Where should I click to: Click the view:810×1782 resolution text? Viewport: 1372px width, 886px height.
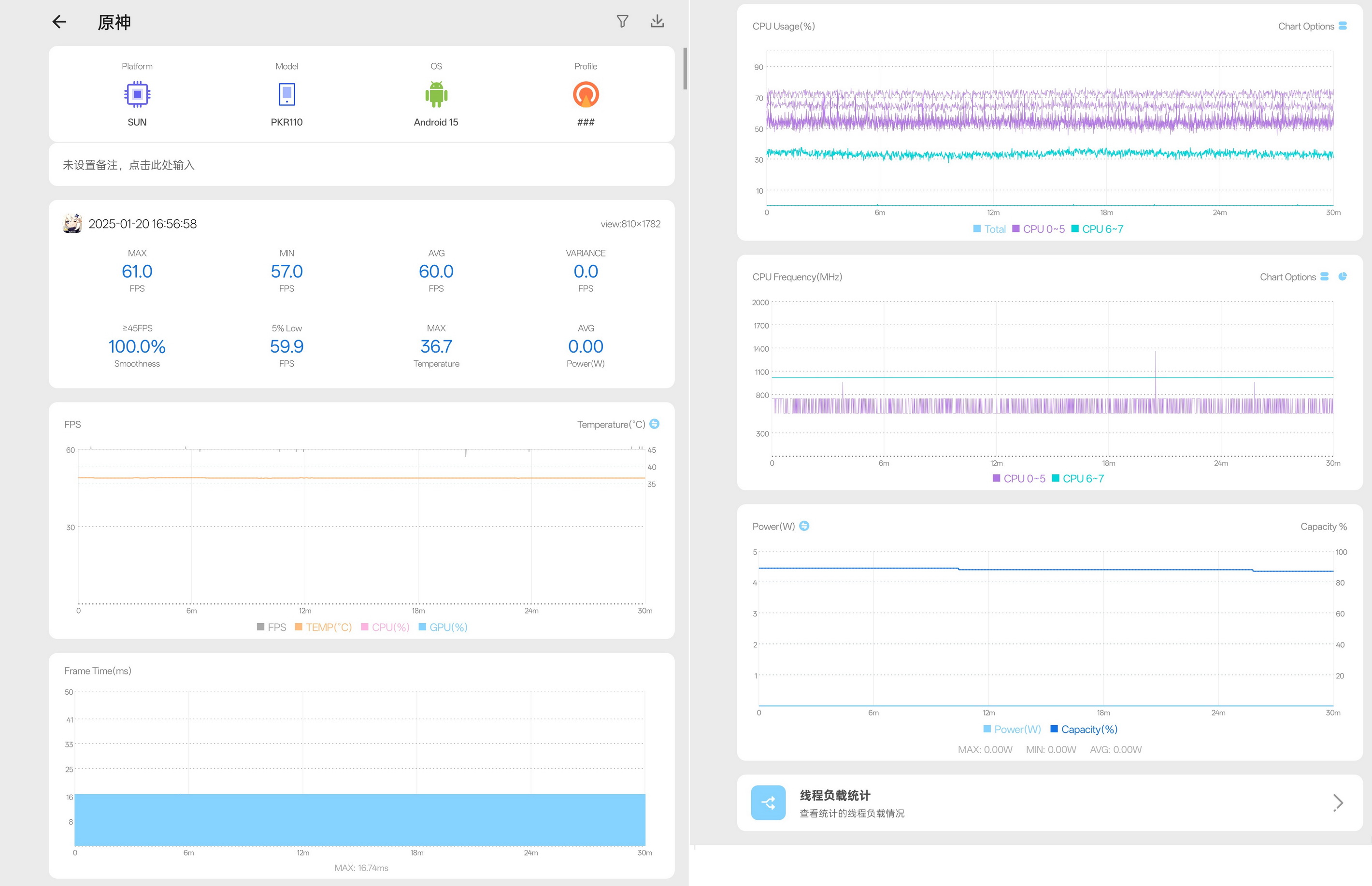[630, 224]
